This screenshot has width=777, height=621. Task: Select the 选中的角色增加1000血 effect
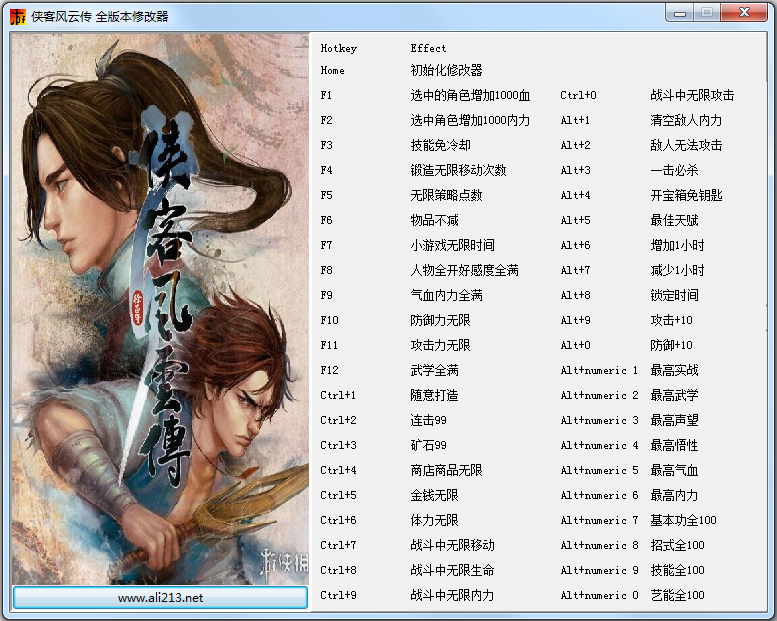click(x=470, y=96)
